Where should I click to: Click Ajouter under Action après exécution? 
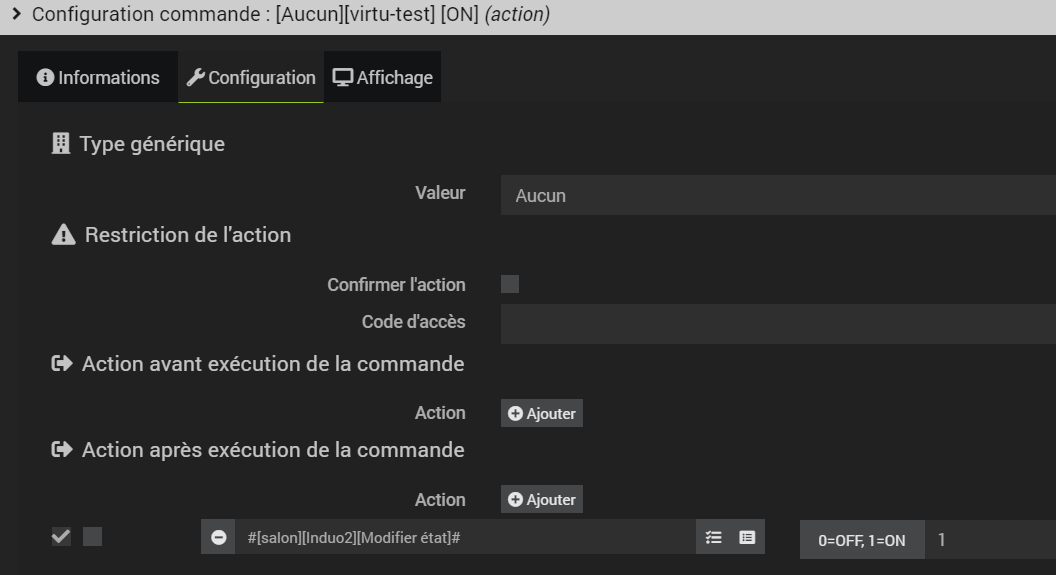point(541,499)
